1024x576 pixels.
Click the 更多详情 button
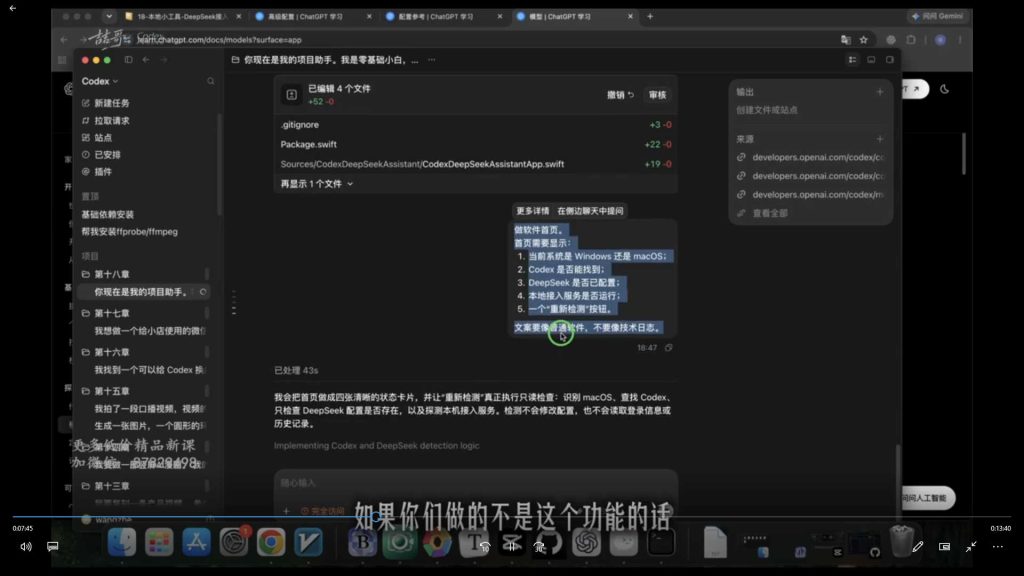coord(532,211)
